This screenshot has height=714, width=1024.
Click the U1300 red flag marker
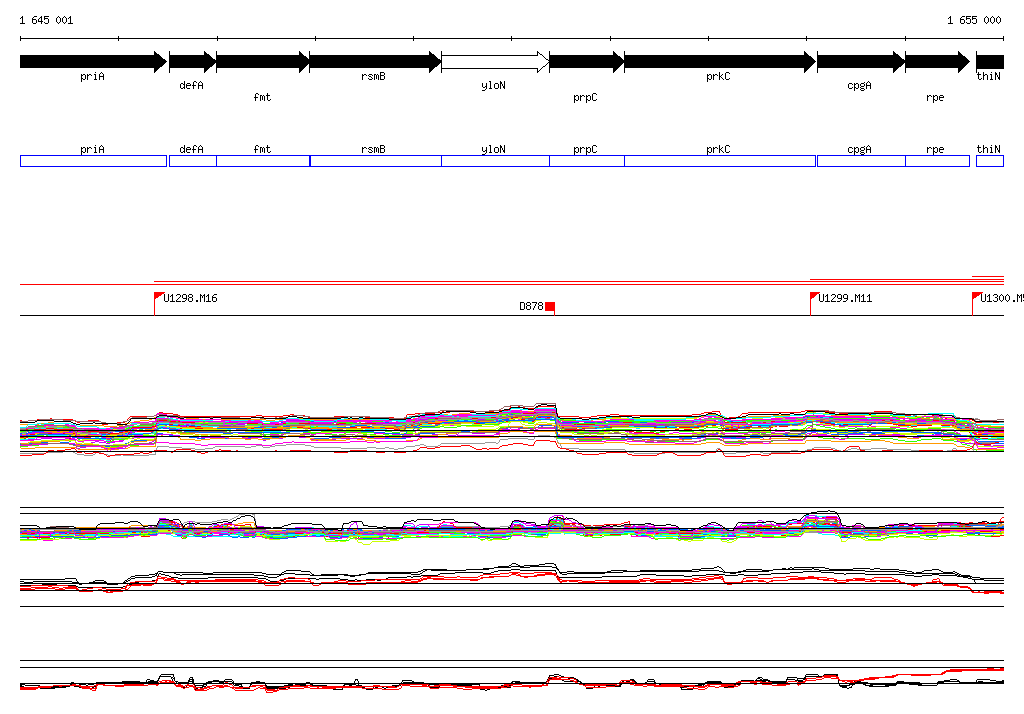(977, 297)
